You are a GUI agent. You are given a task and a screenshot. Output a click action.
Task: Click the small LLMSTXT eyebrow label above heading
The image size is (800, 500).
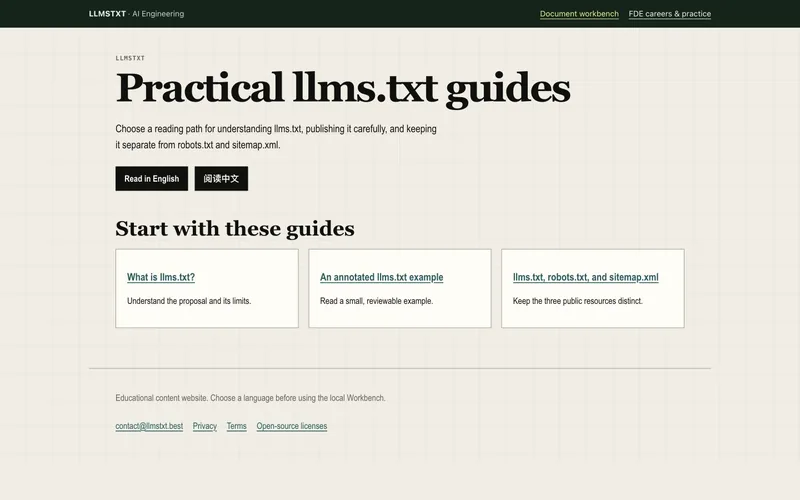pyautogui.click(x=130, y=58)
